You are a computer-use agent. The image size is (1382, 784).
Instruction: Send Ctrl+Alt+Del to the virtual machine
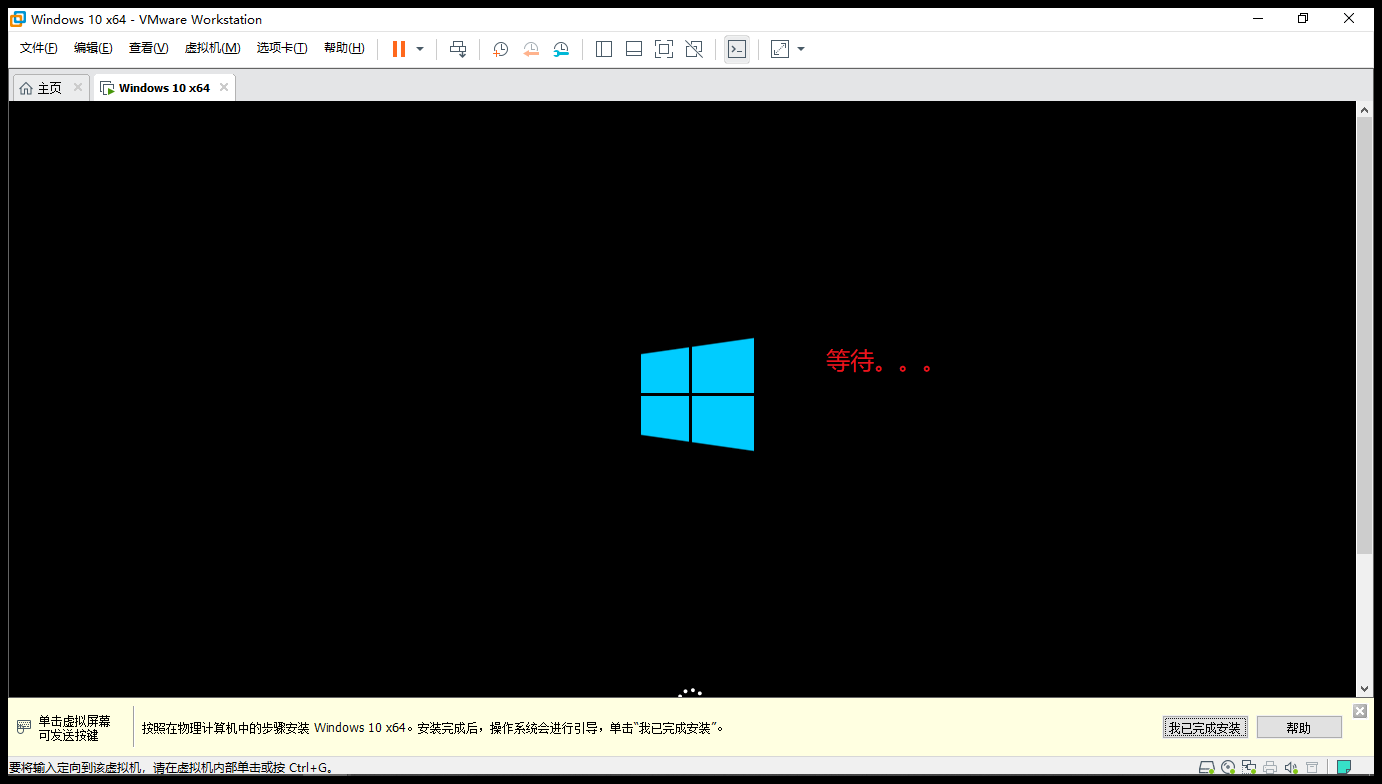(x=458, y=49)
